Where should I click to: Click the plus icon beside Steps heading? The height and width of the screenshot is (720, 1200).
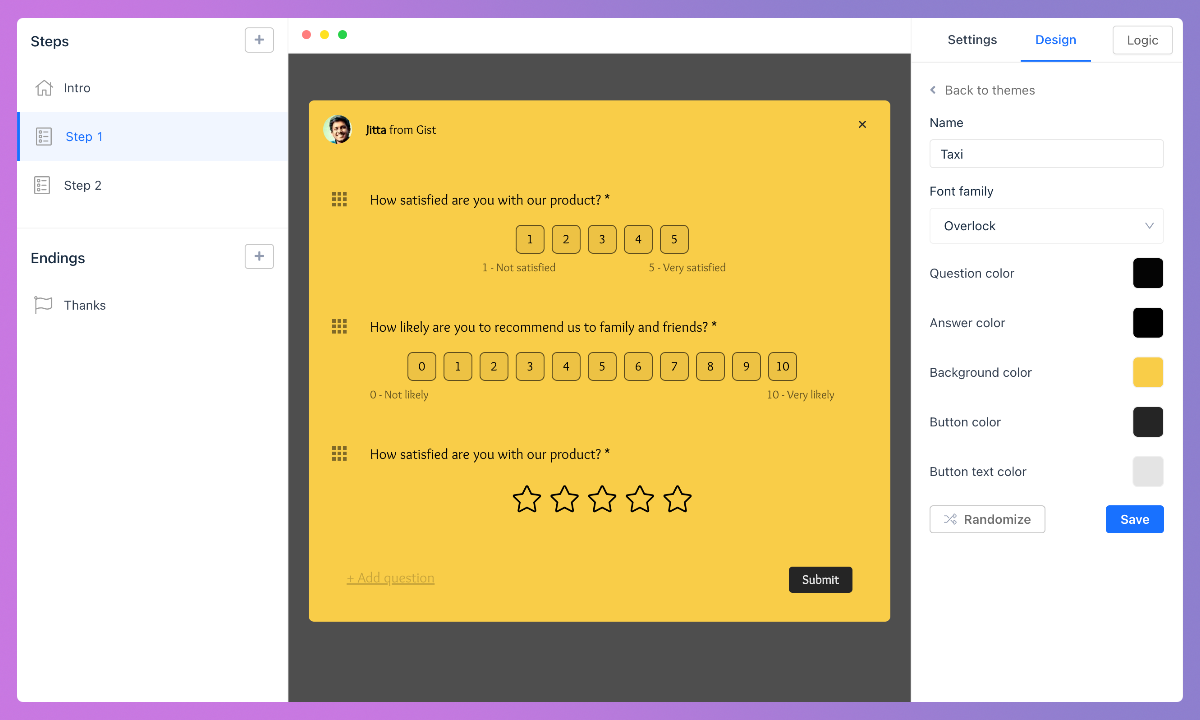[259, 40]
